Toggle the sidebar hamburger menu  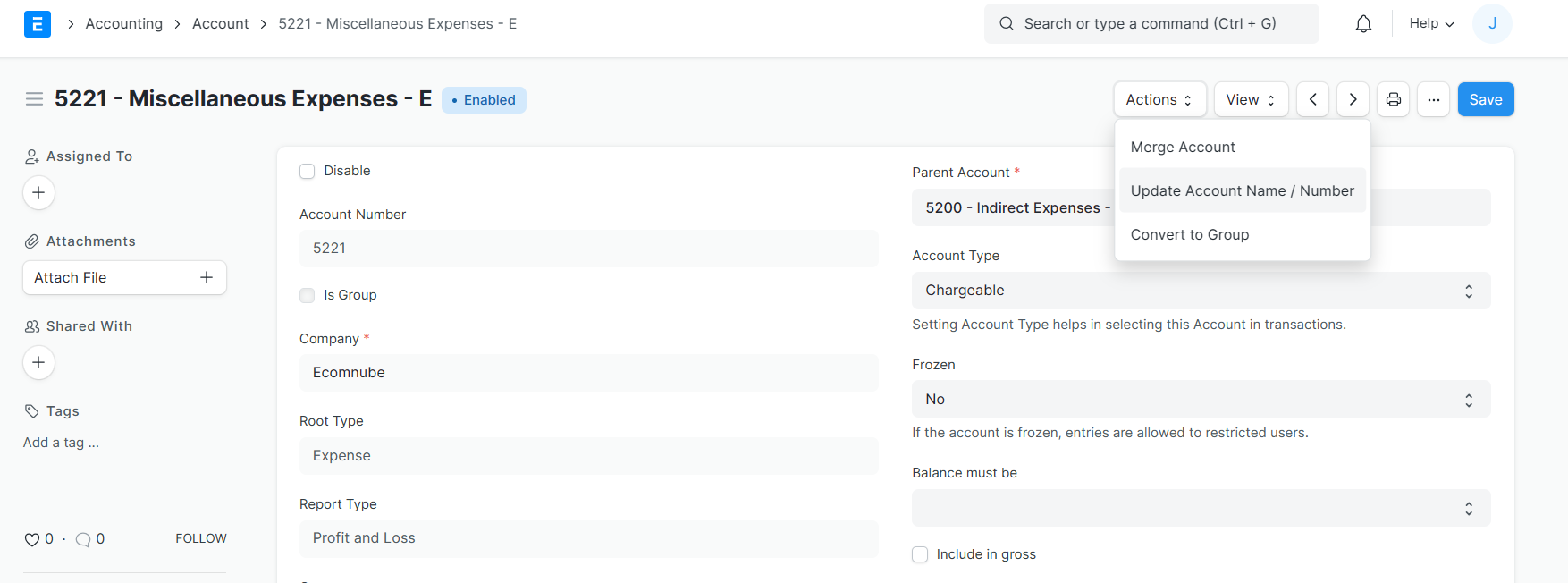coord(34,99)
